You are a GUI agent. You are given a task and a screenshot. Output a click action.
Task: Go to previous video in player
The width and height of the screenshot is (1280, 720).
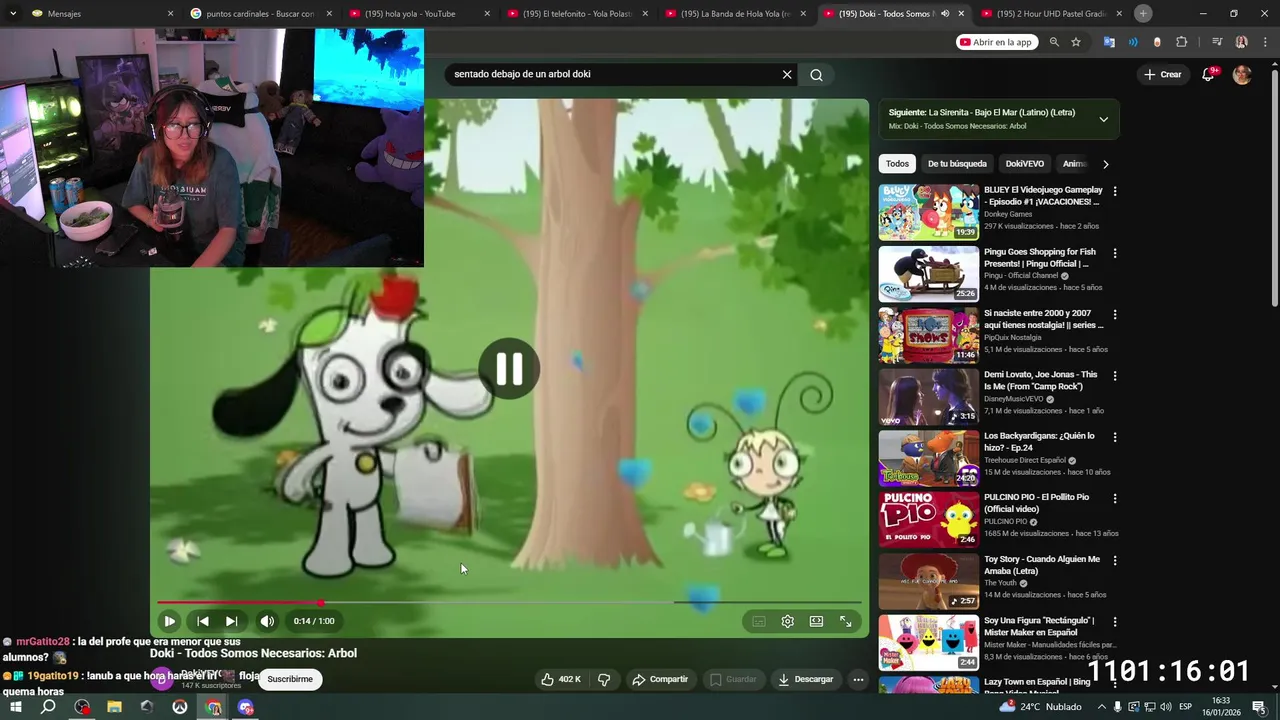coord(203,621)
